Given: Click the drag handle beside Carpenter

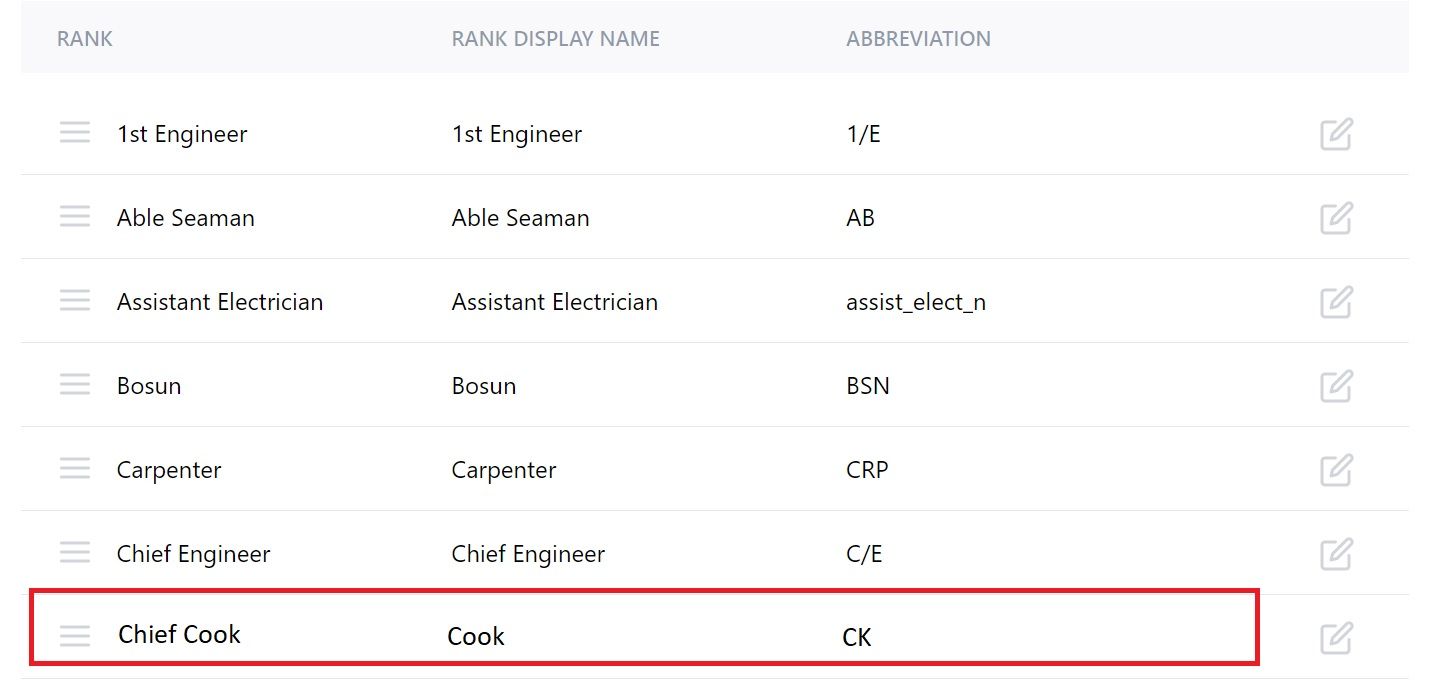Looking at the screenshot, I should (75, 469).
